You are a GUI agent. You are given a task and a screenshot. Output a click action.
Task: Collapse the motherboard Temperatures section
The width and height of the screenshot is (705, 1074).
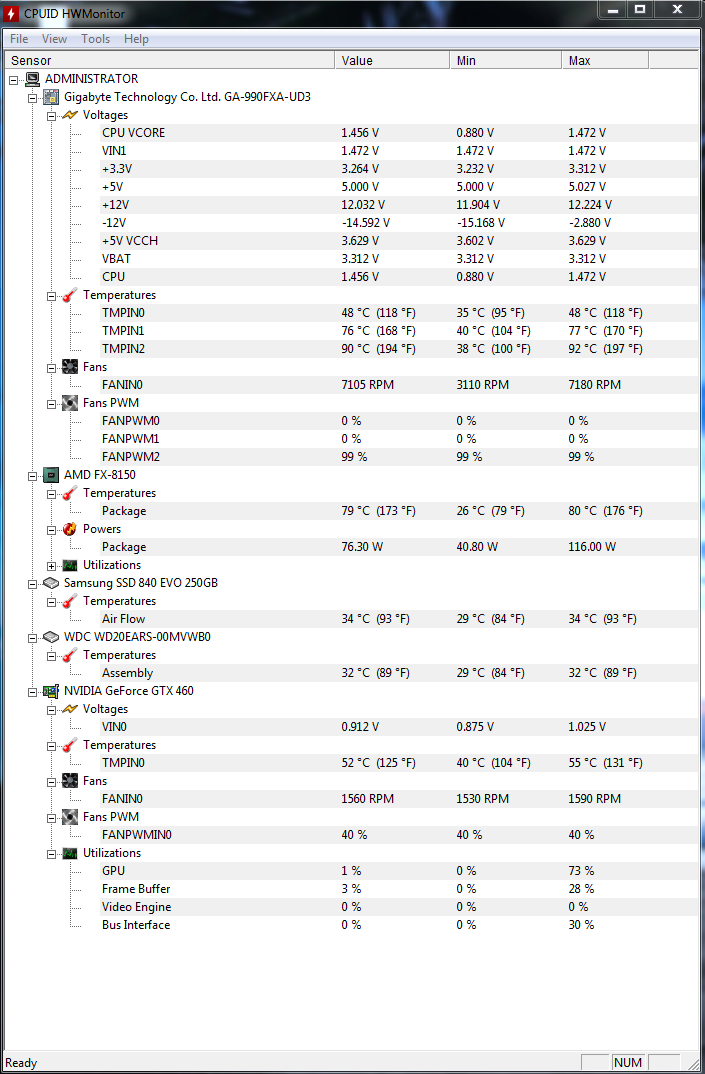(51, 296)
